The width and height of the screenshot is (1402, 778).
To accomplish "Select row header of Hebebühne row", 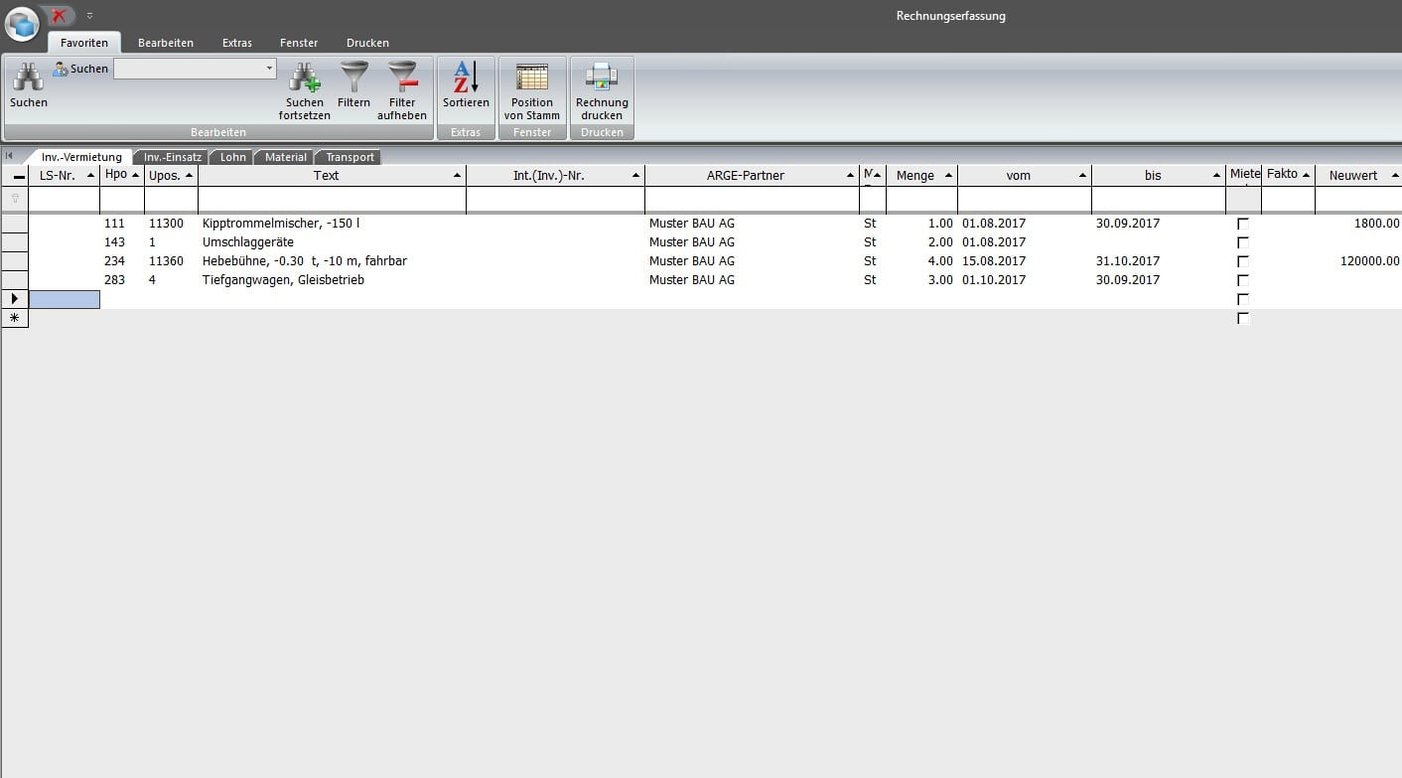I will (15, 262).
